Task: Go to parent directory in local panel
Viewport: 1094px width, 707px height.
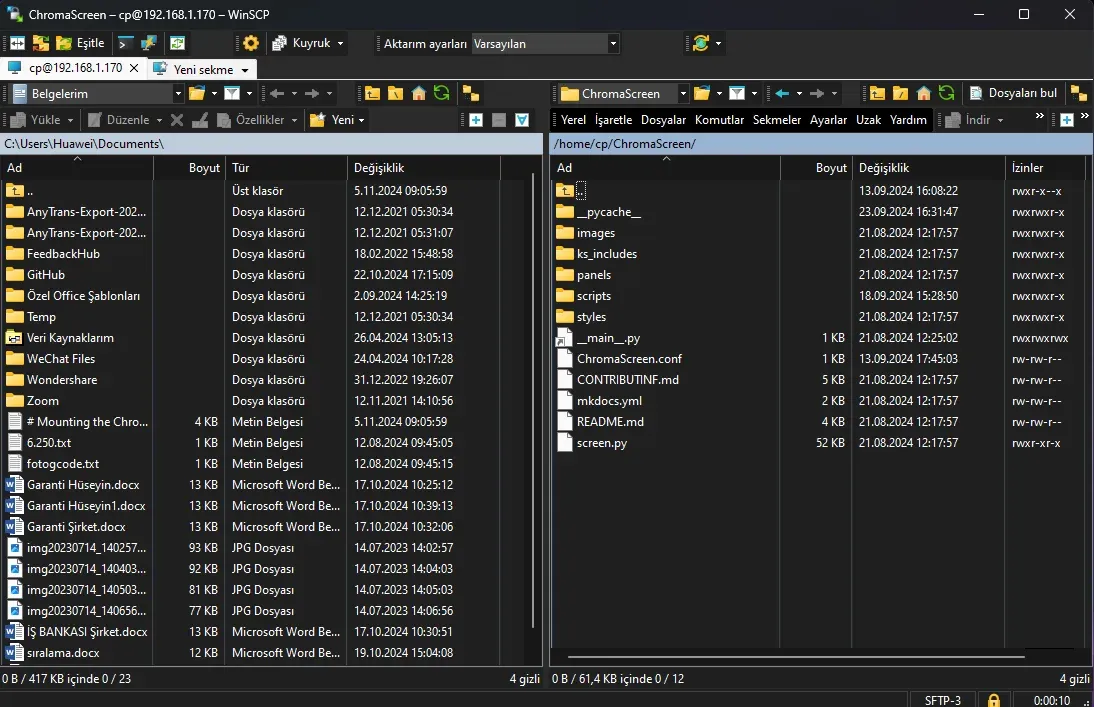Action: click(x=373, y=94)
